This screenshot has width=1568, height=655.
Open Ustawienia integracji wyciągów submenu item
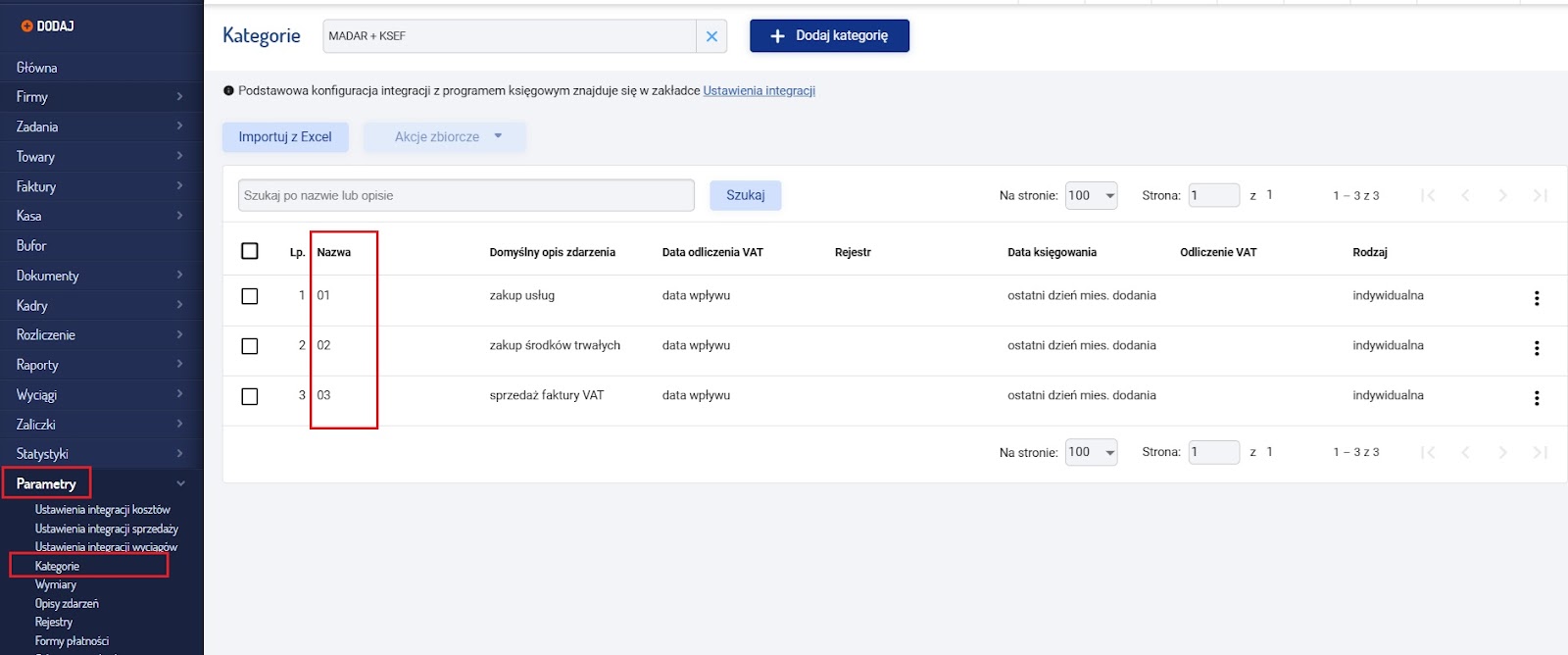click(x=106, y=547)
